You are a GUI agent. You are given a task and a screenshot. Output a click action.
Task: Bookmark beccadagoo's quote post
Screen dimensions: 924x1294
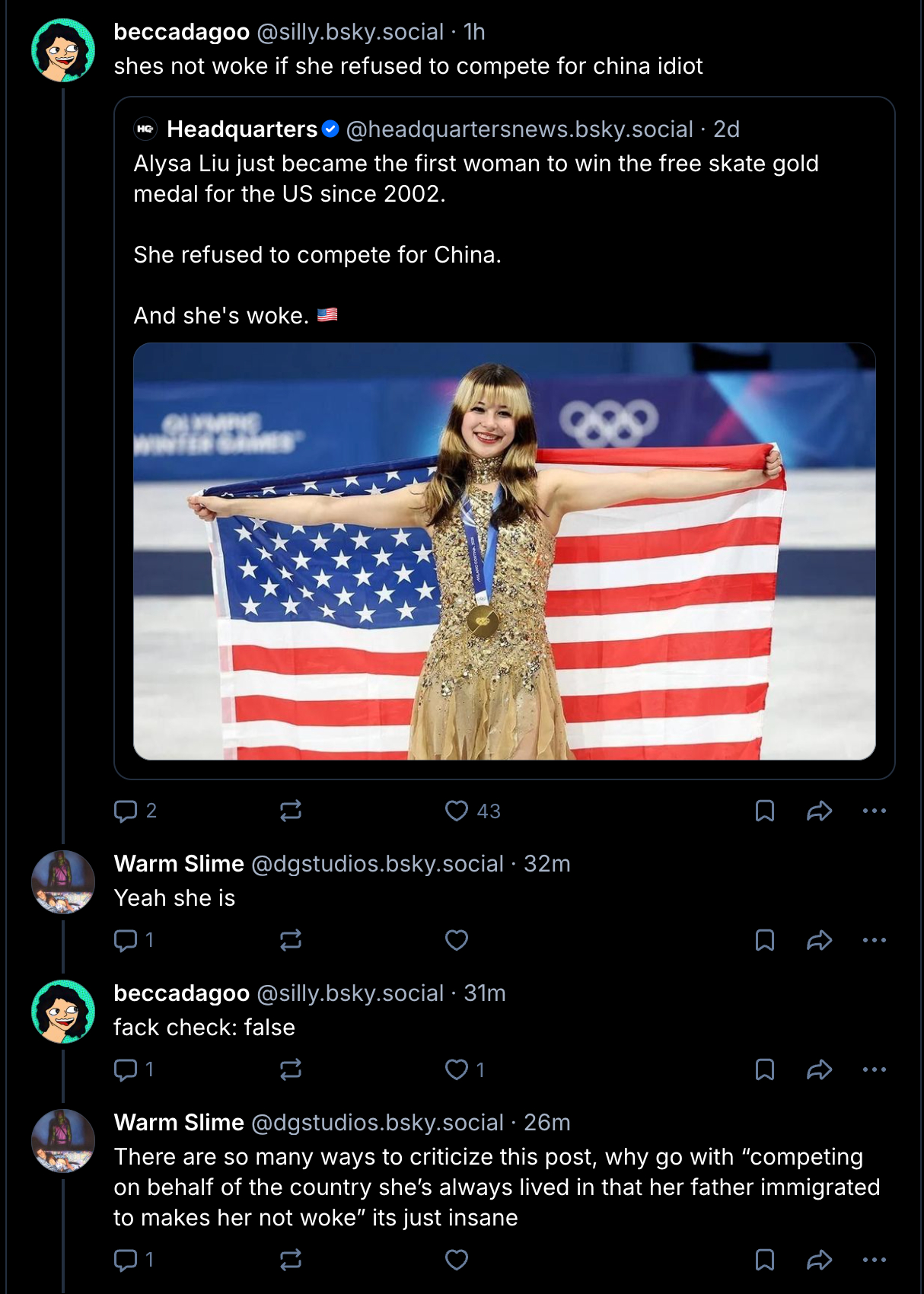[764, 811]
